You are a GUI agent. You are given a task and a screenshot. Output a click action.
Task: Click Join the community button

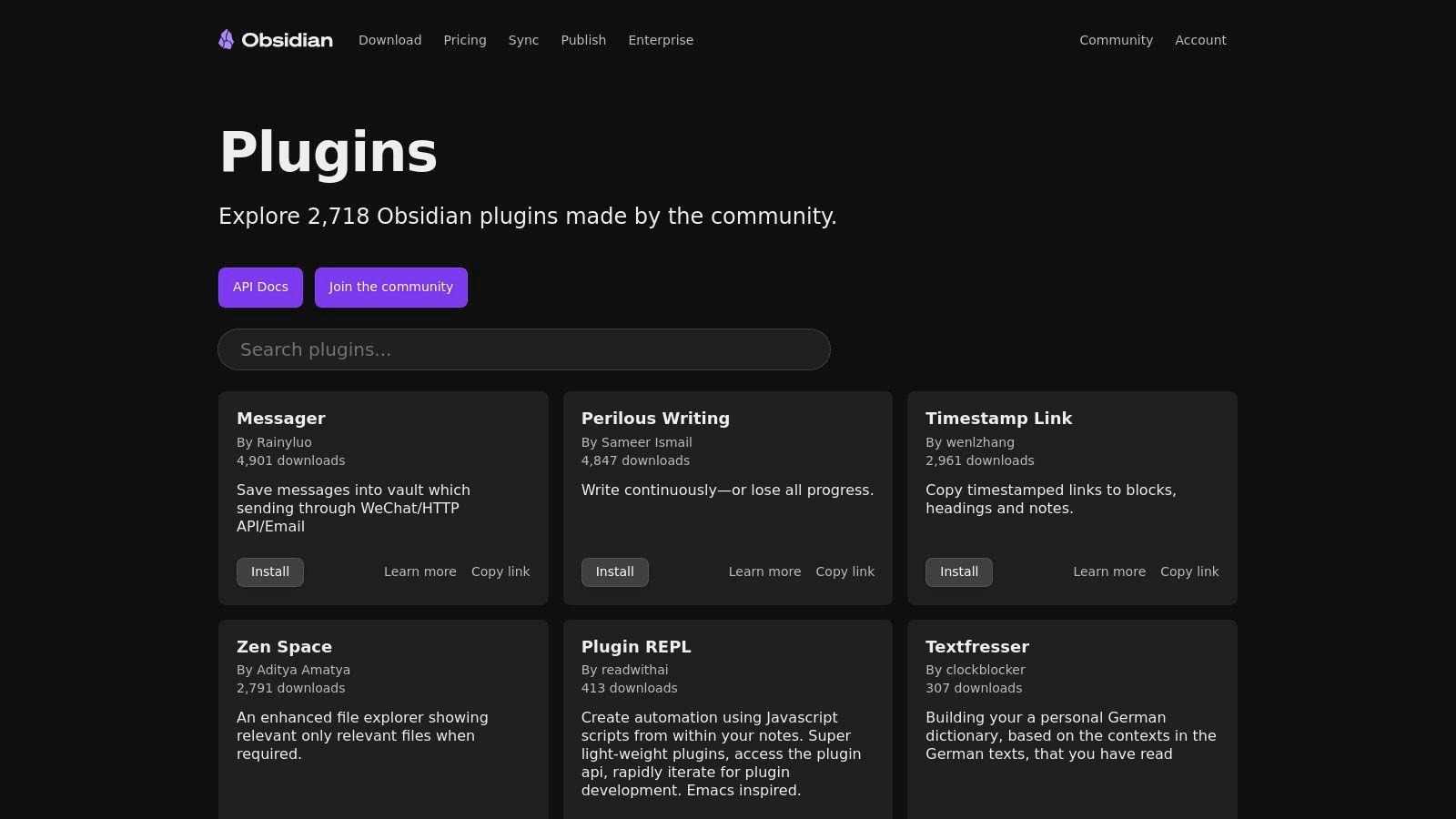pyautogui.click(x=391, y=288)
